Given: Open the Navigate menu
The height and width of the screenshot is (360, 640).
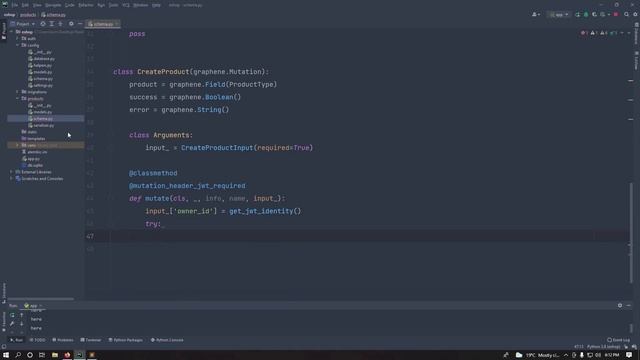Looking at the screenshot, I should tap(53, 5).
